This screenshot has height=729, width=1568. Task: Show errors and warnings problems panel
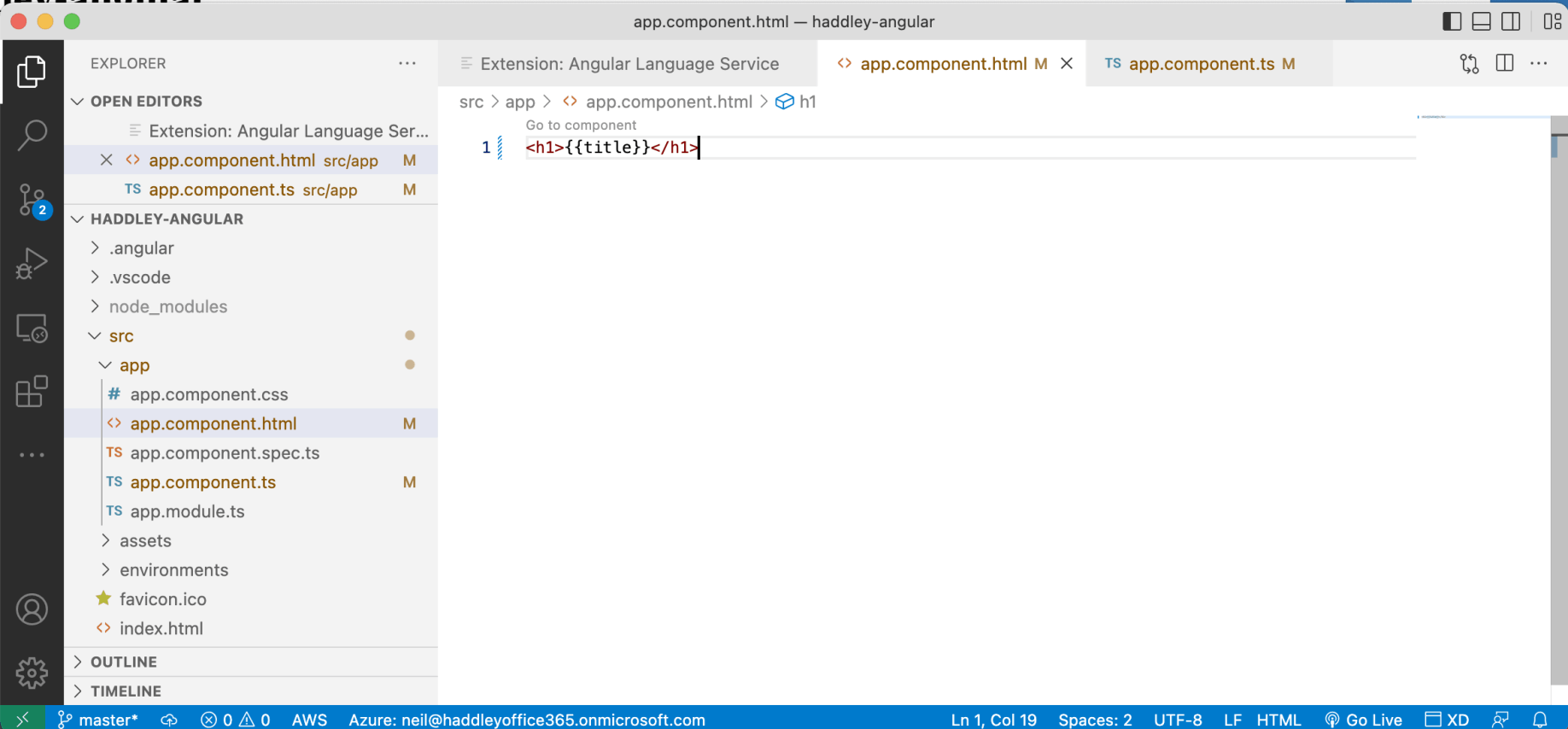coord(236,720)
